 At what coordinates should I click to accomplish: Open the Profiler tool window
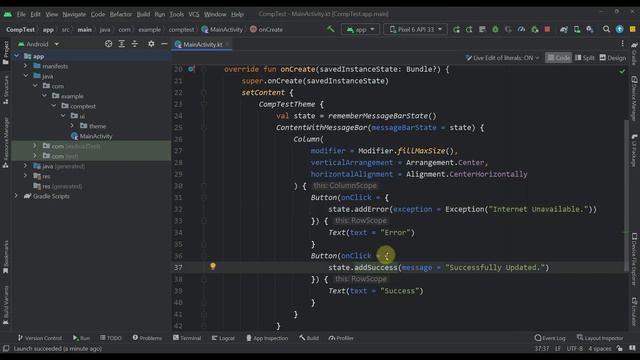(341, 338)
